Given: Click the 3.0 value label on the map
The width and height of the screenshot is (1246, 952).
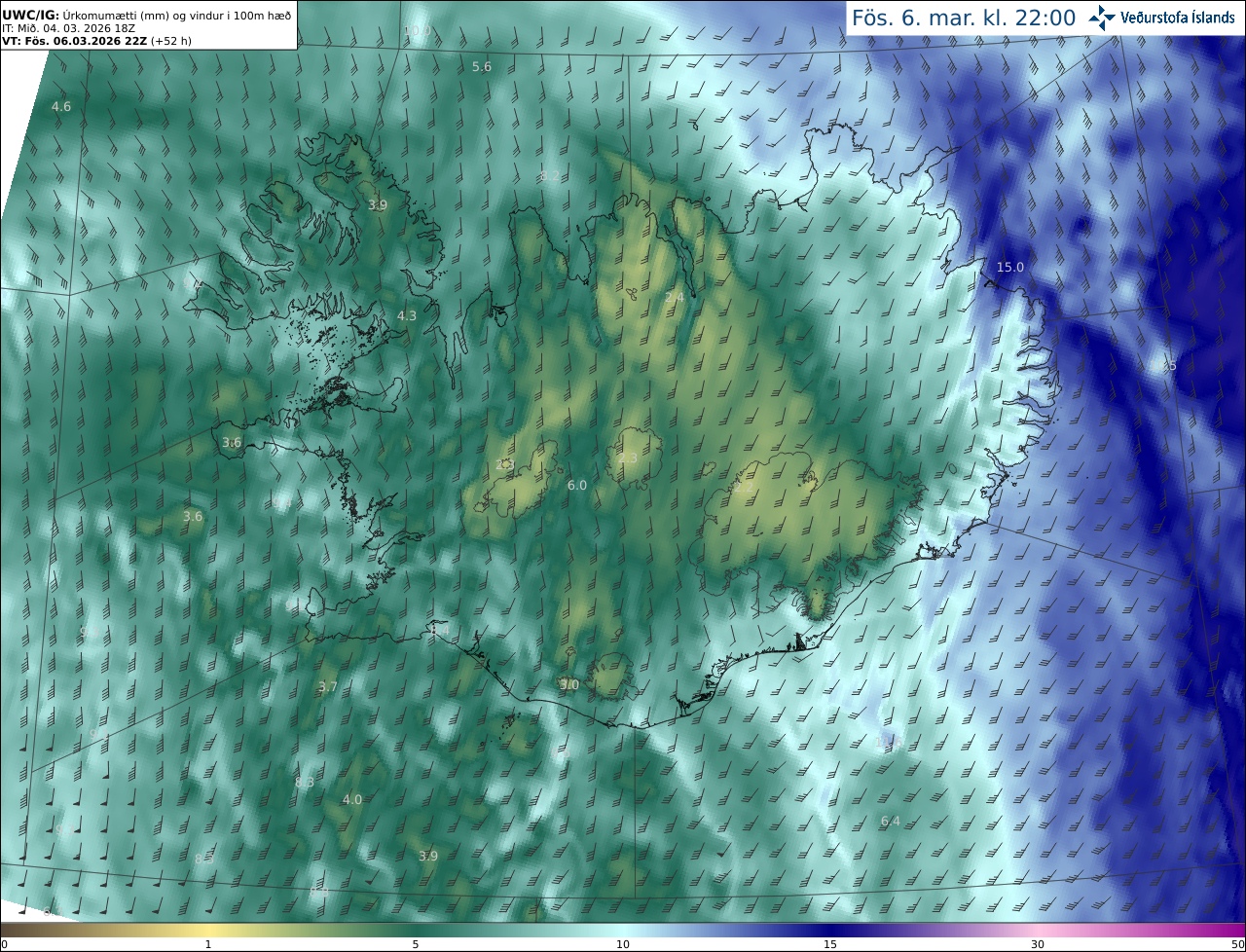Looking at the screenshot, I should 569,684.
